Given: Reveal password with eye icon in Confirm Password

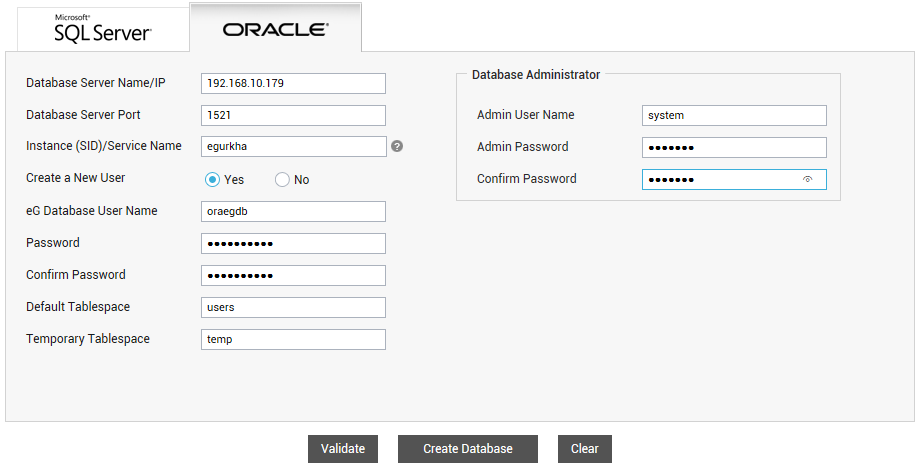Looking at the screenshot, I should pyautogui.click(x=807, y=179).
